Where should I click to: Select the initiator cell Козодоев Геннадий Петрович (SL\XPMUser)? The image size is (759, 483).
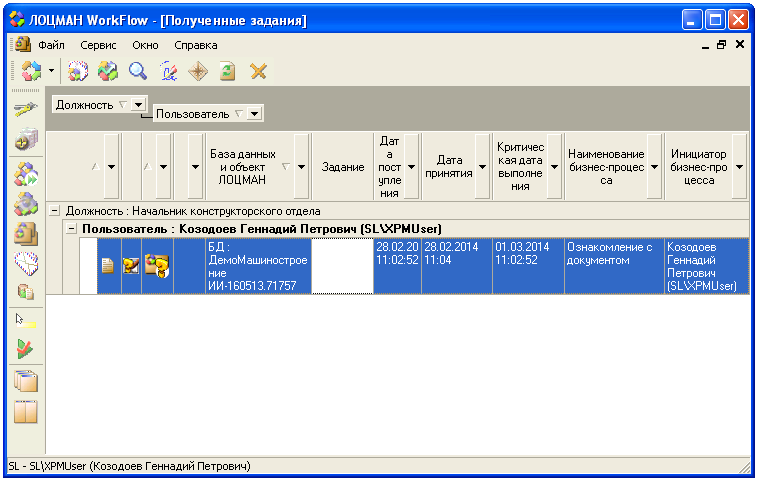(707, 266)
